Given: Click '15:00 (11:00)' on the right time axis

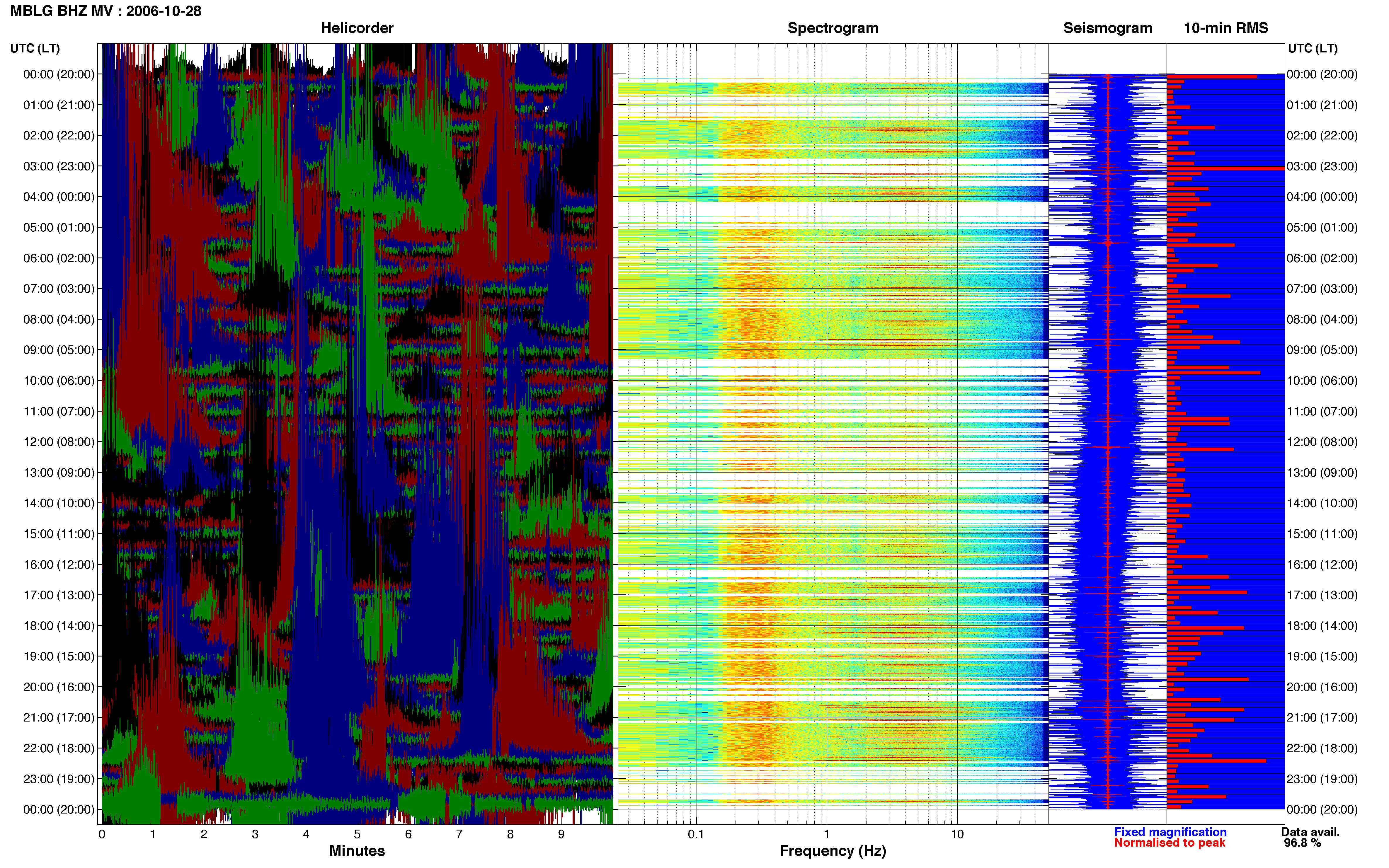Looking at the screenshot, I should click(x=1322, y=534).
